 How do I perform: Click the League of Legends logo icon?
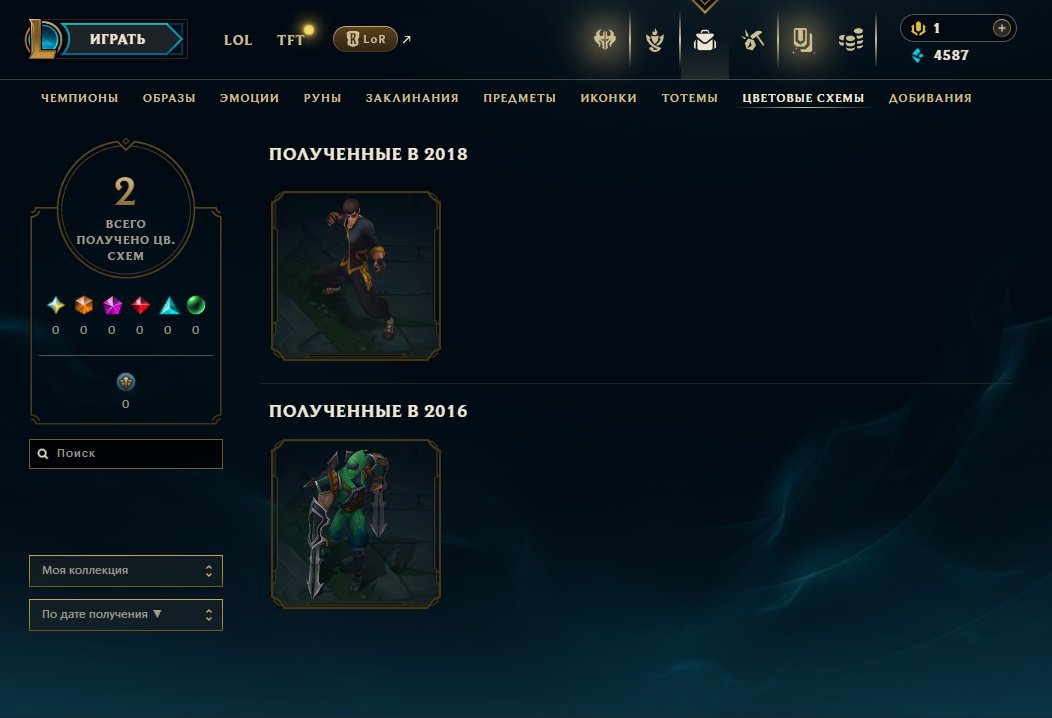43,39
